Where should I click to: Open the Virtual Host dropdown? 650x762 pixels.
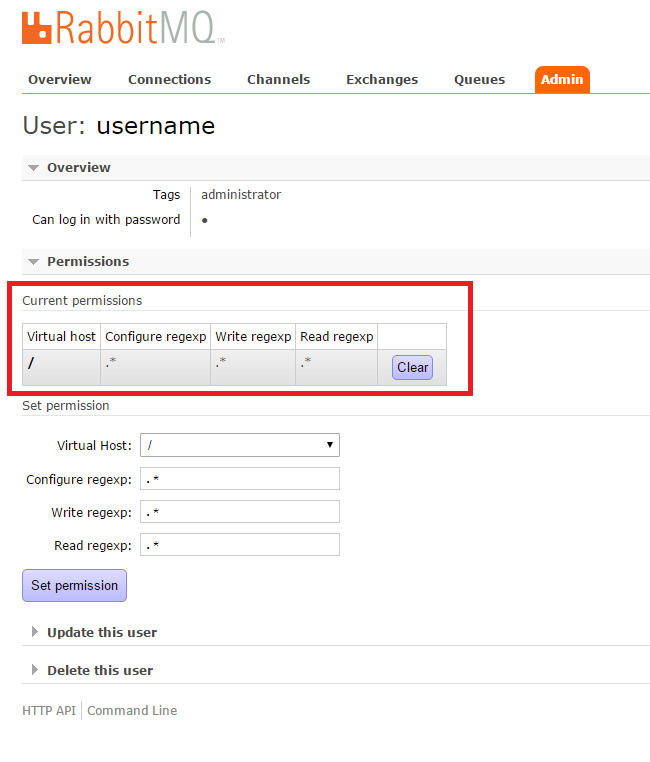(x=240, y=445)
